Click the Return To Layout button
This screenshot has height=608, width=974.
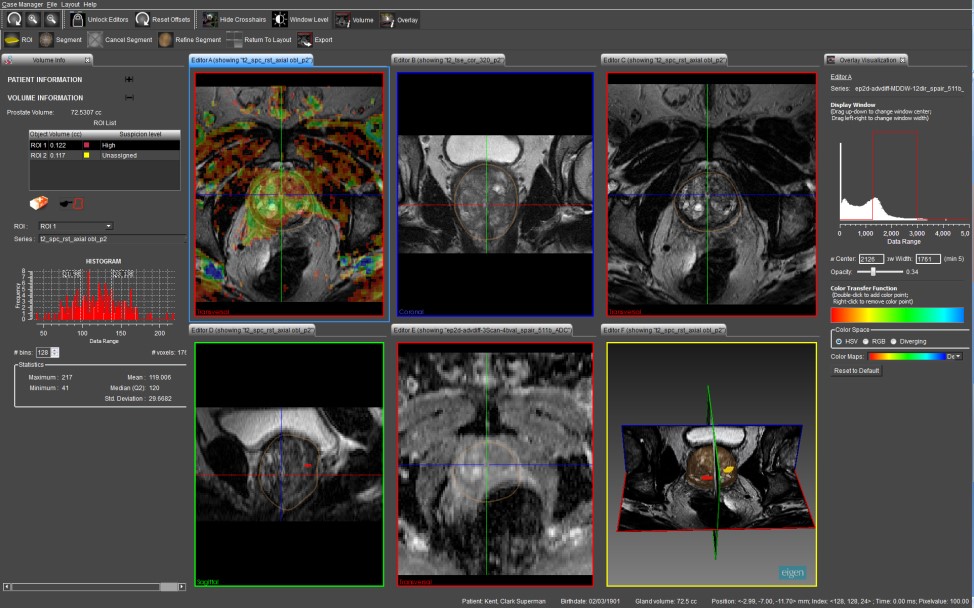[x=235, y=40]
